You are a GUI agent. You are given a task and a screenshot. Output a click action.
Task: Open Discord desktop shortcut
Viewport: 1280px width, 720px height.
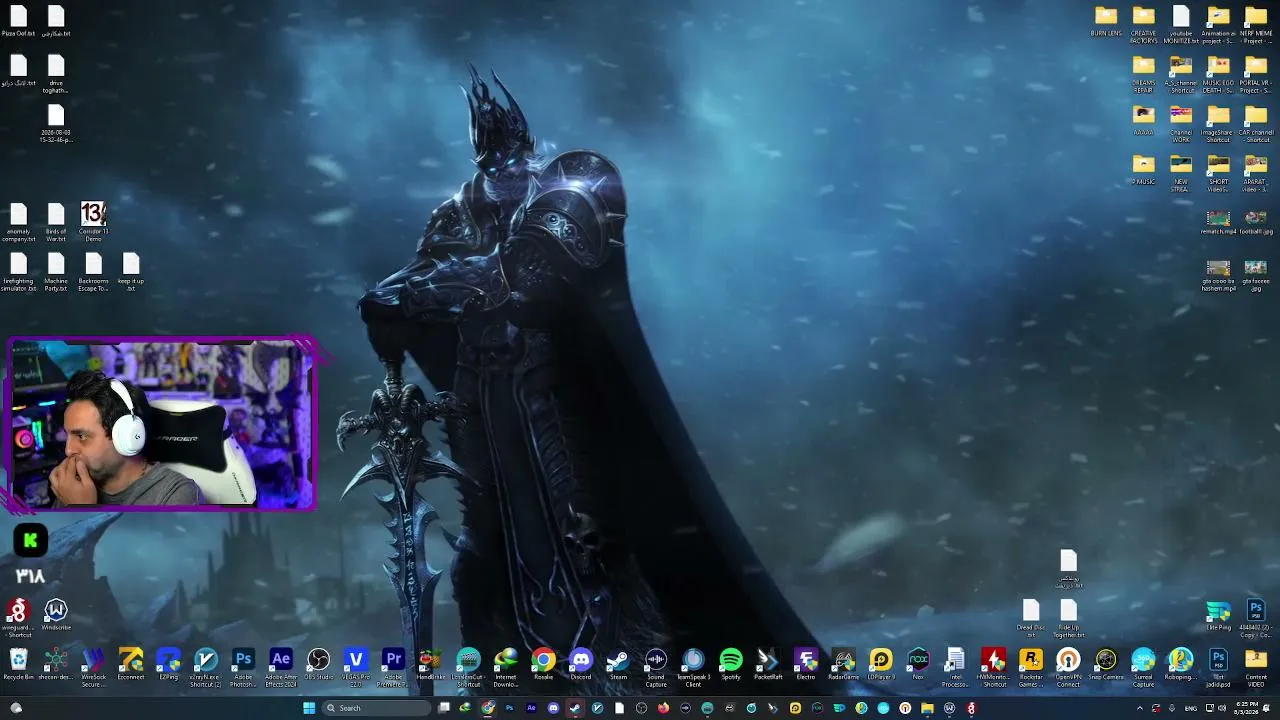pos(581,664)
